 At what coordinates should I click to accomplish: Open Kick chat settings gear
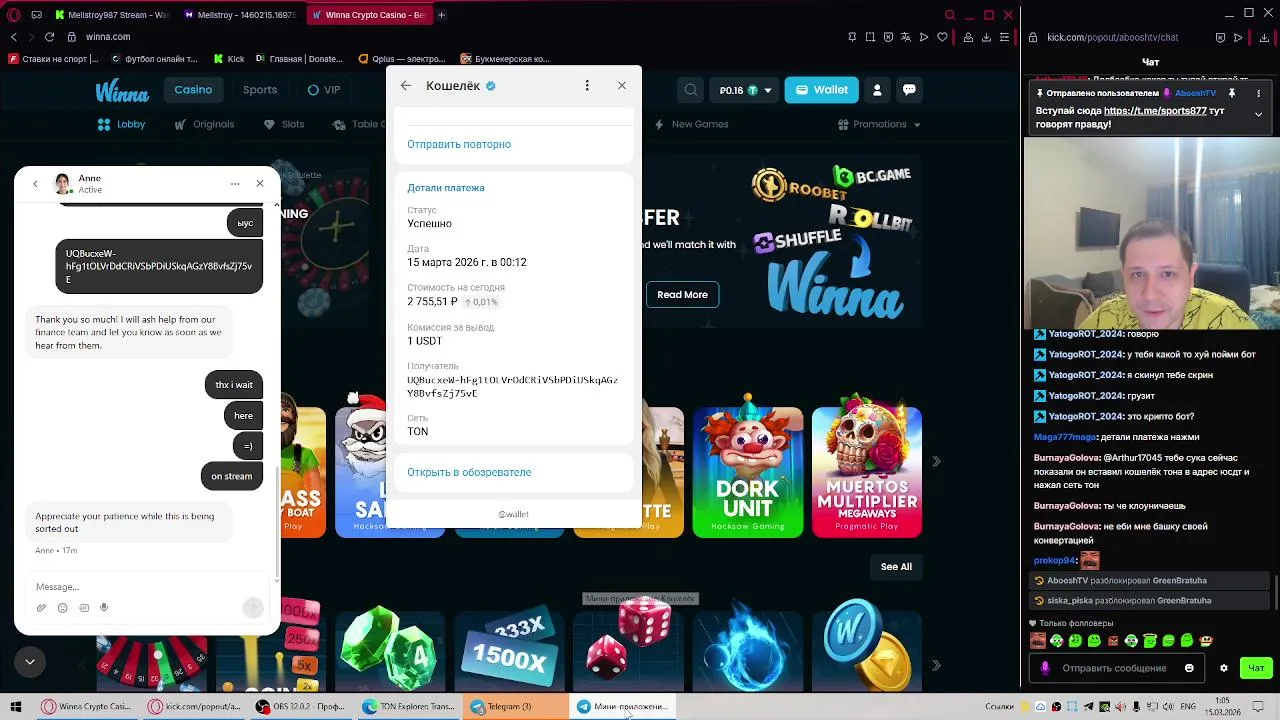coord(1224,668)
